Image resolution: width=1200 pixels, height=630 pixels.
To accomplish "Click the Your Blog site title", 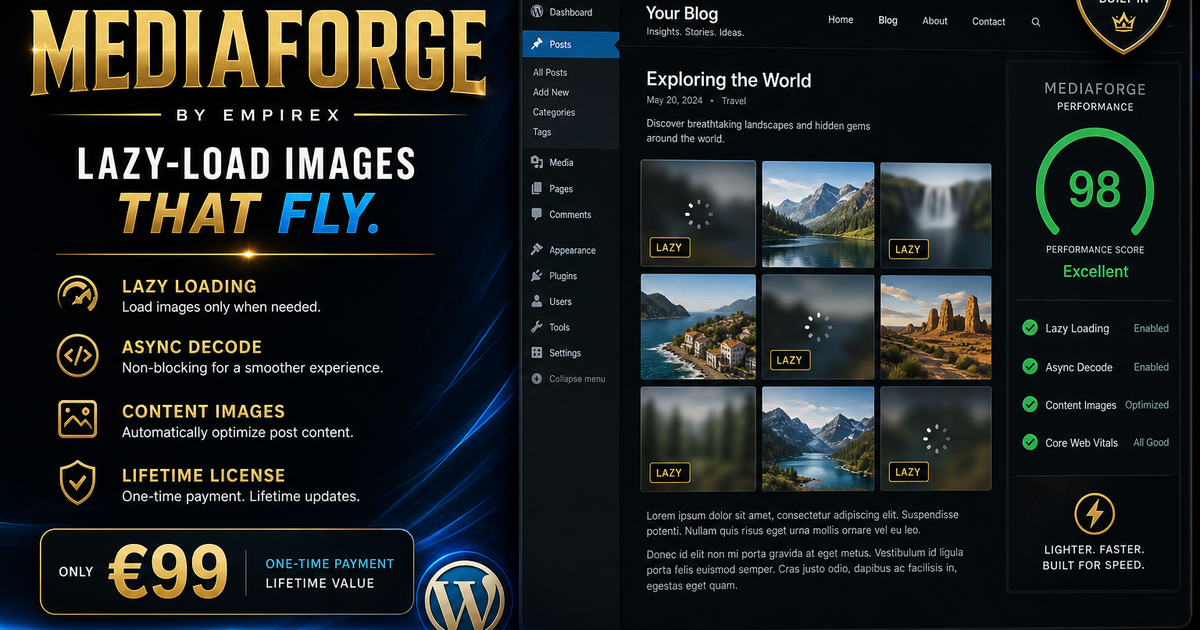I will (x=682, y=13).
